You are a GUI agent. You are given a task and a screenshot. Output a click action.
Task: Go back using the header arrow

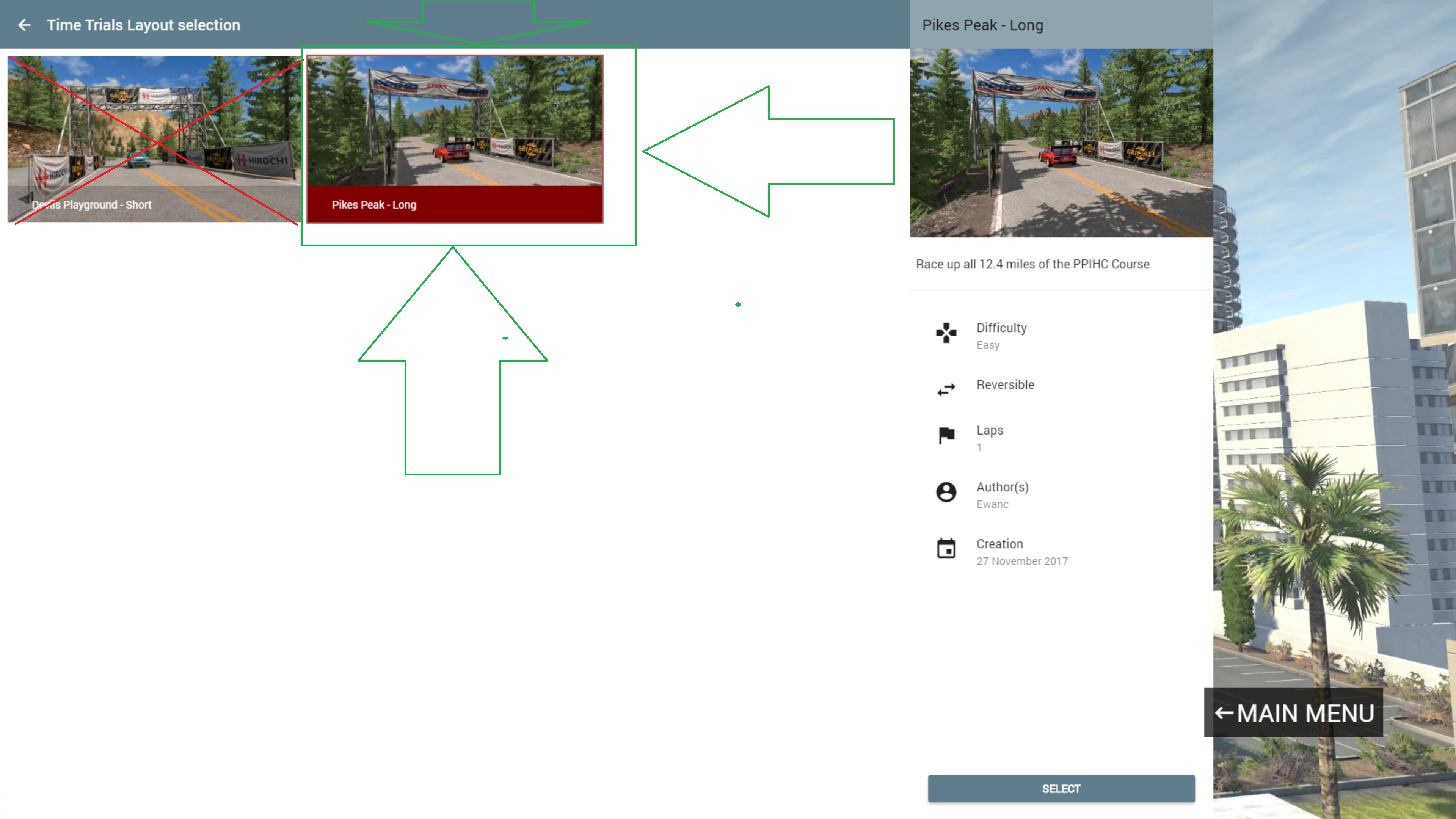pyautogui.click(x=24, y=25)
